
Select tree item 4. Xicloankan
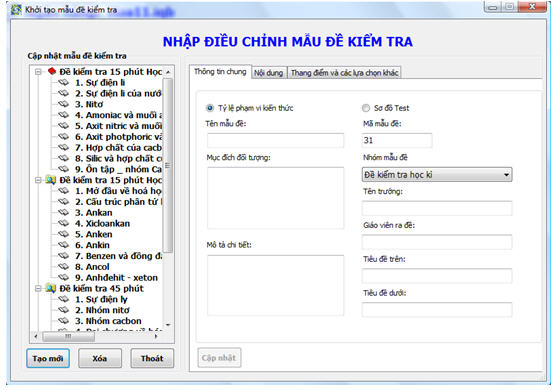102,223
